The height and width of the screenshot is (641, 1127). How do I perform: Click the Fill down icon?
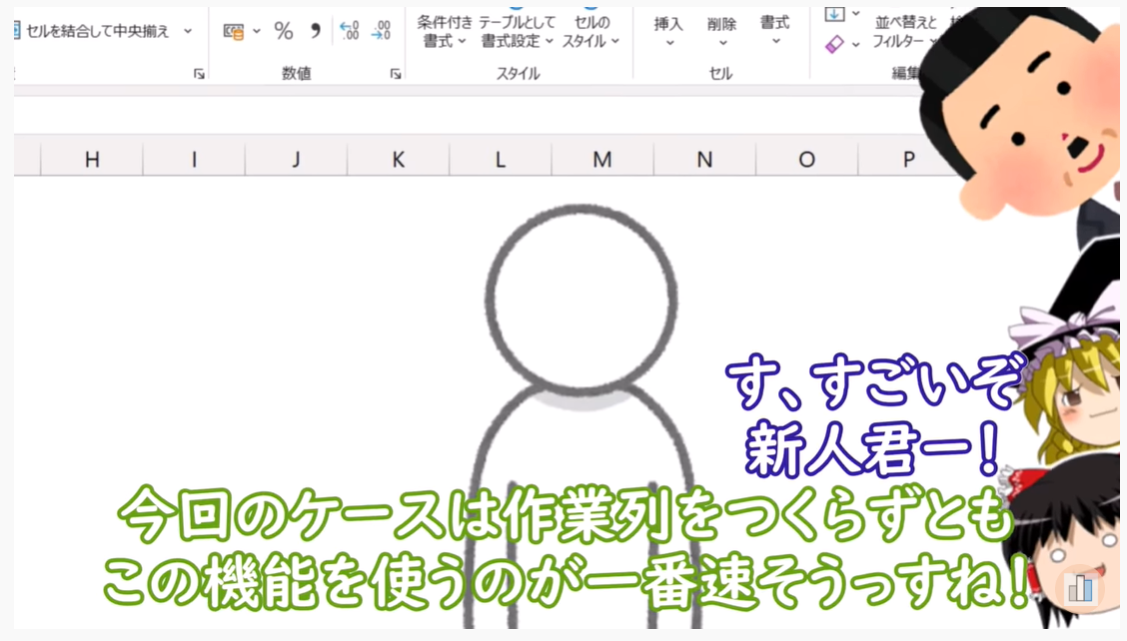tap(834, 13)
